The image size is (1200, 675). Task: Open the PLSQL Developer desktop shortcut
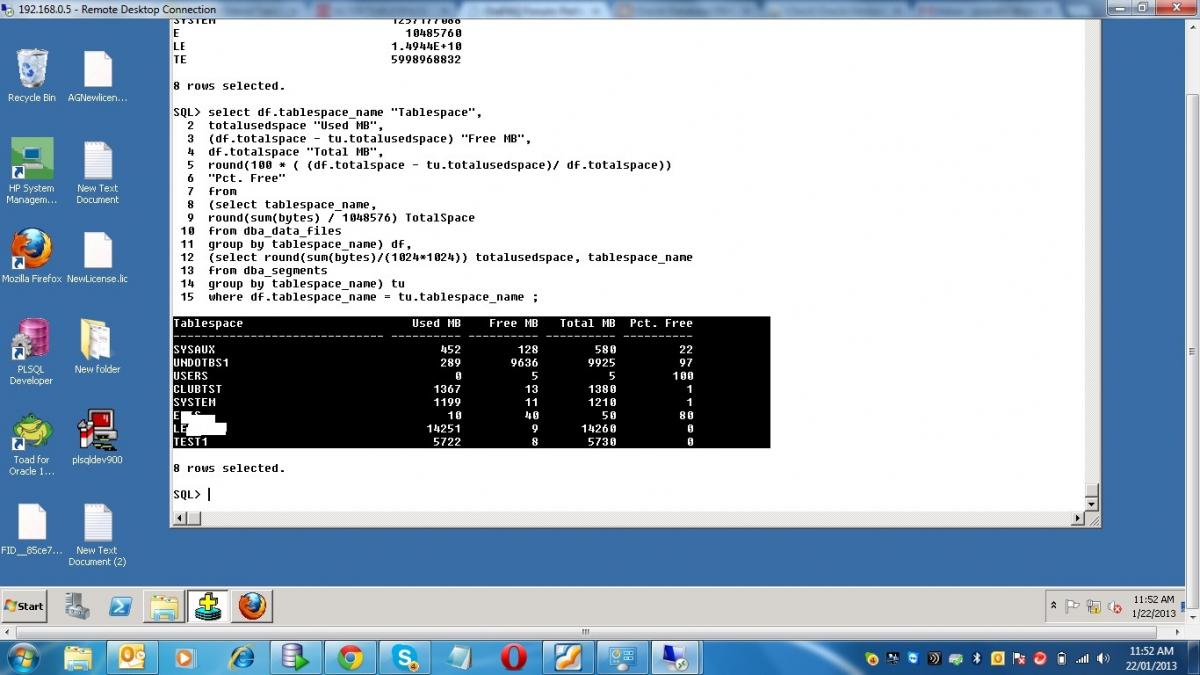pos(31,341)
